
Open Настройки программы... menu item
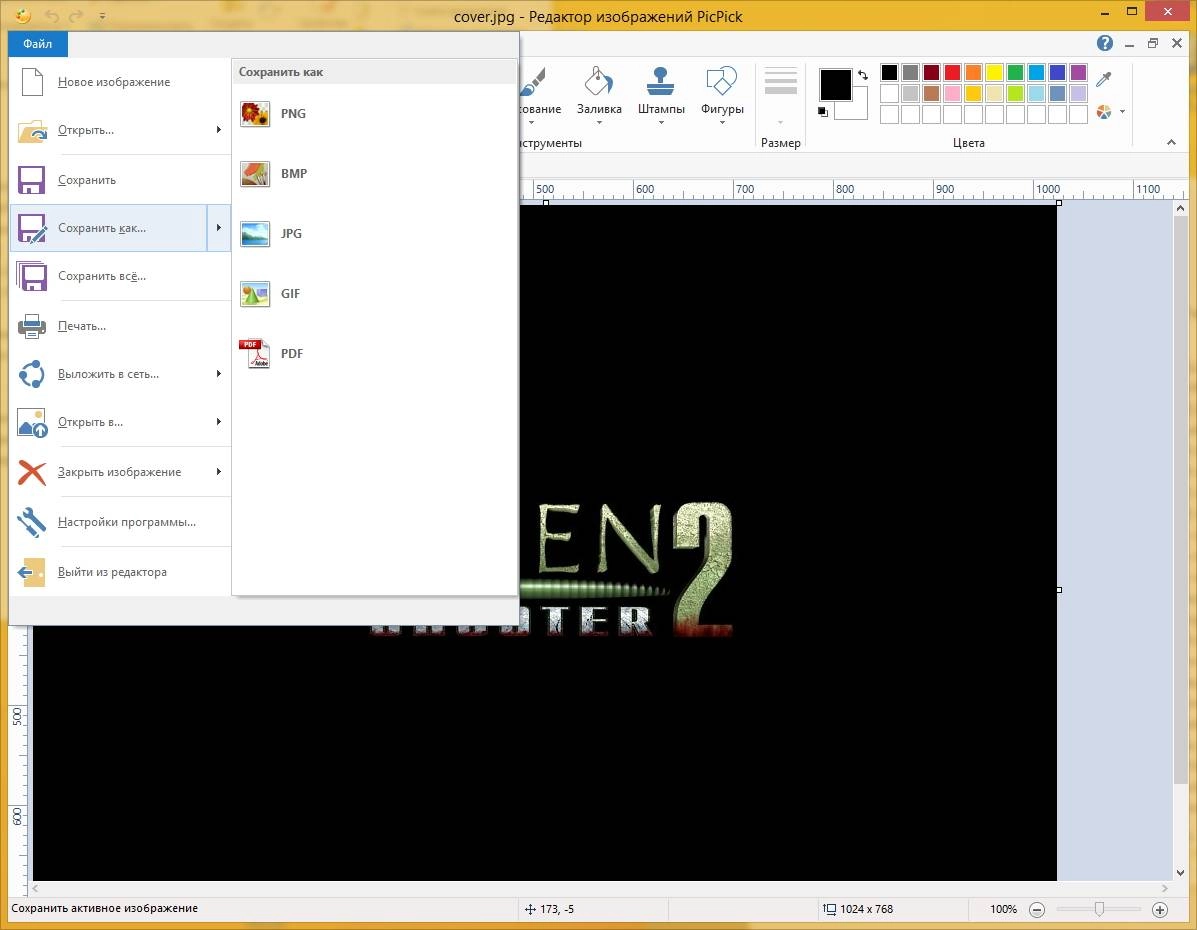(x=120, y=522)
